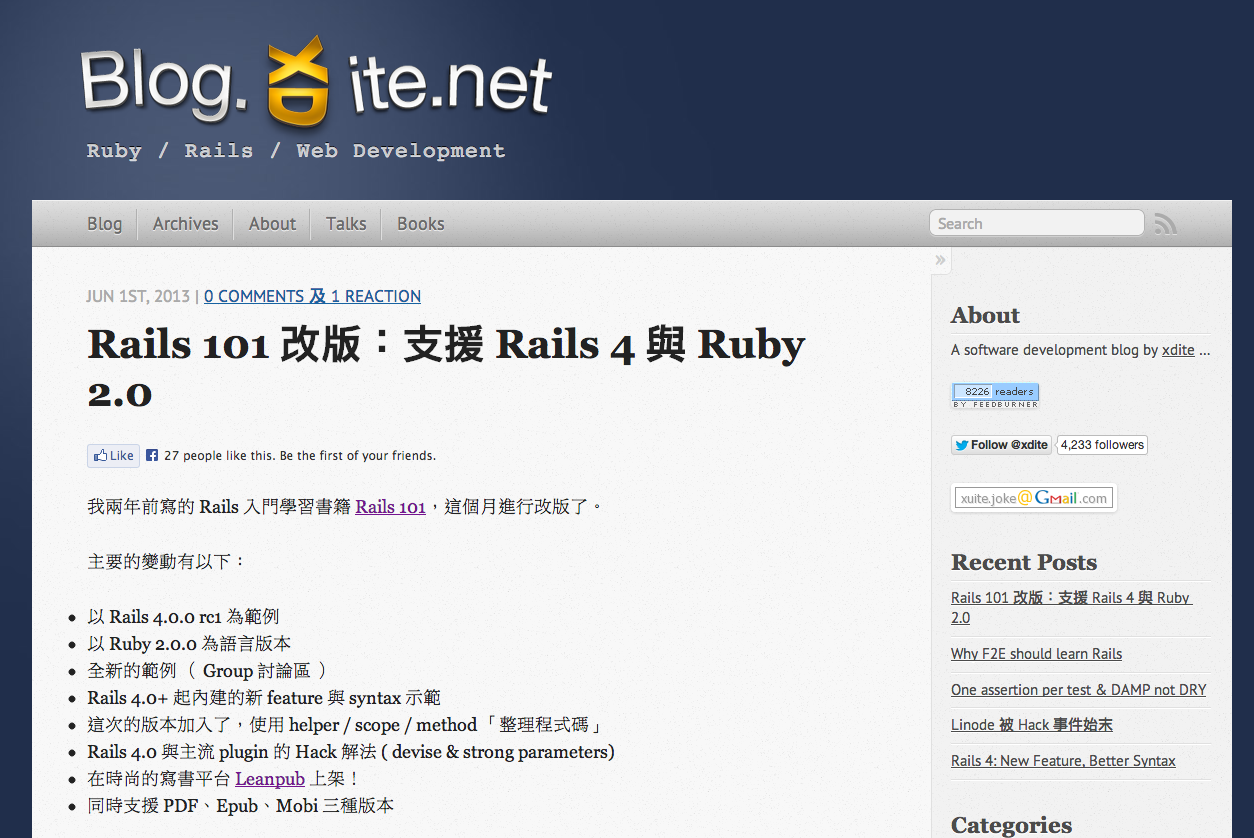Open the Blog navigation item
Screen dimensions: 1254x838
pyautogui.click(x=104, y=224)
